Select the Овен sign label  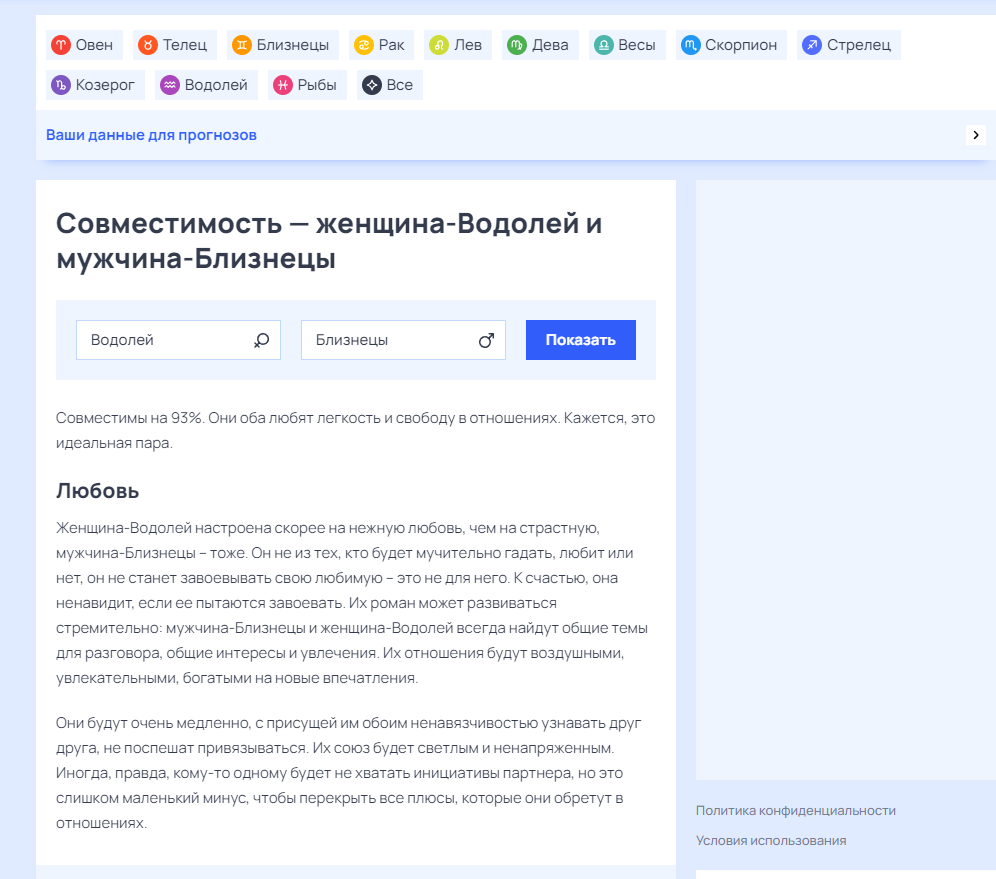point(94,45)
